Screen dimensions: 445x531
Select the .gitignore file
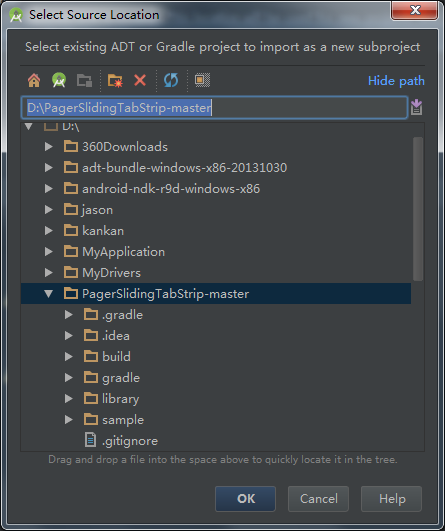pos(130,441)
